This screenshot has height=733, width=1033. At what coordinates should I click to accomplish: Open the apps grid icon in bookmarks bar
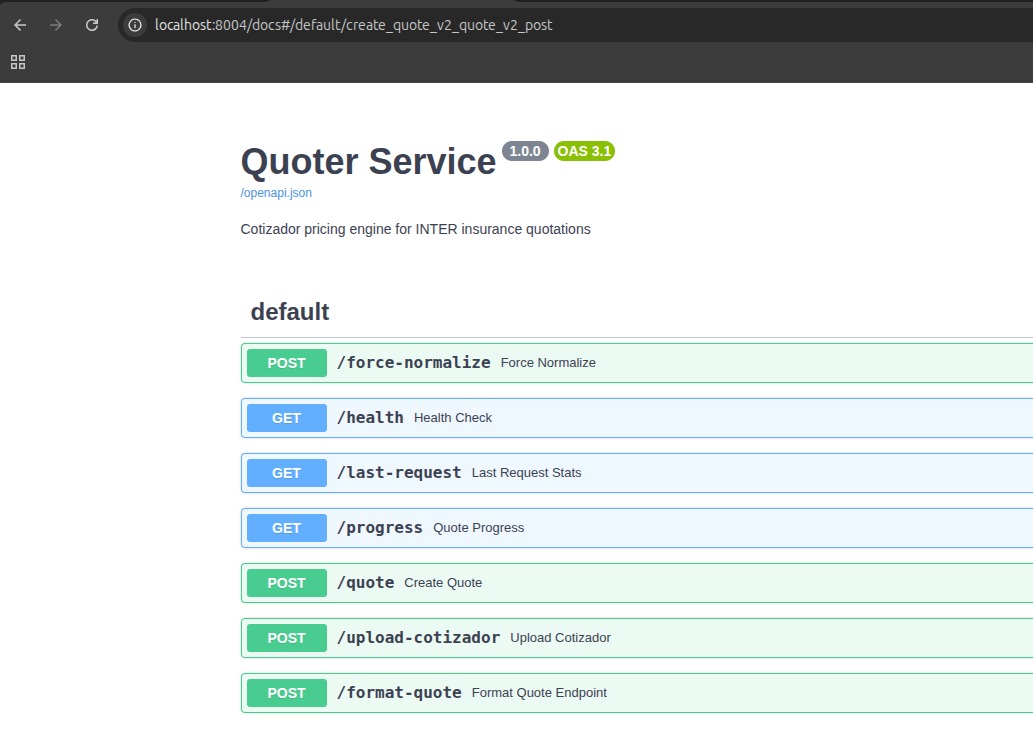point(18,62)
